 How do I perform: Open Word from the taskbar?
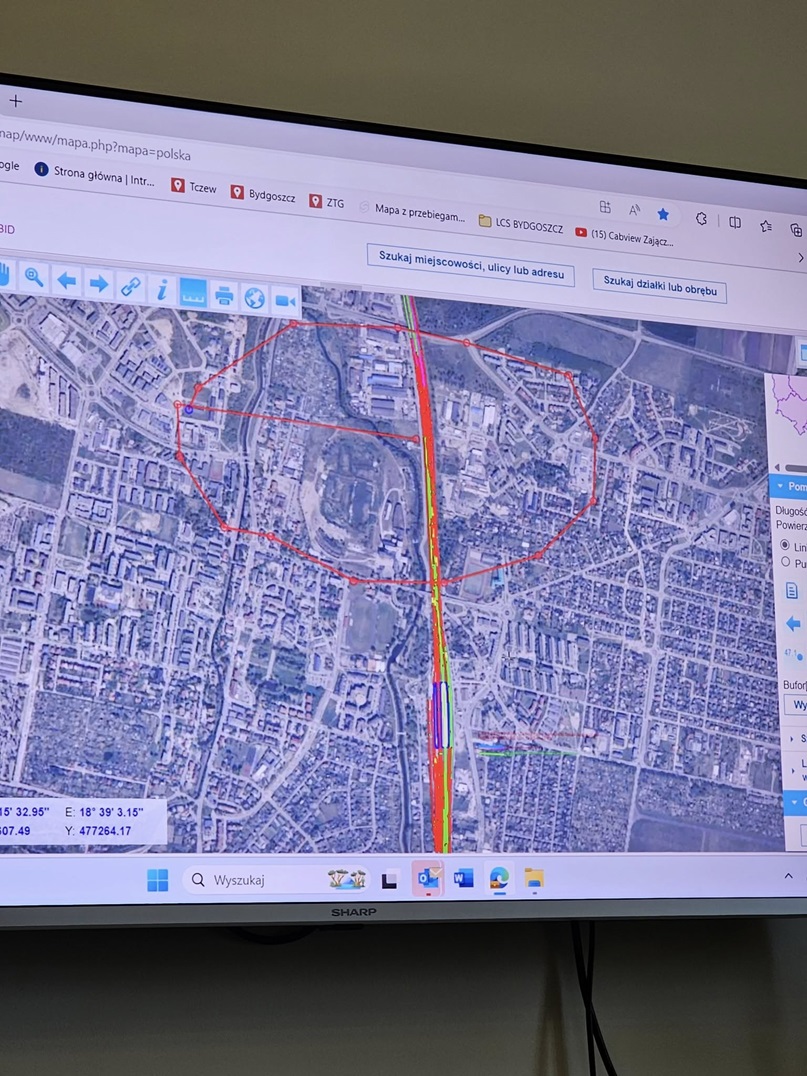[463, 878]
